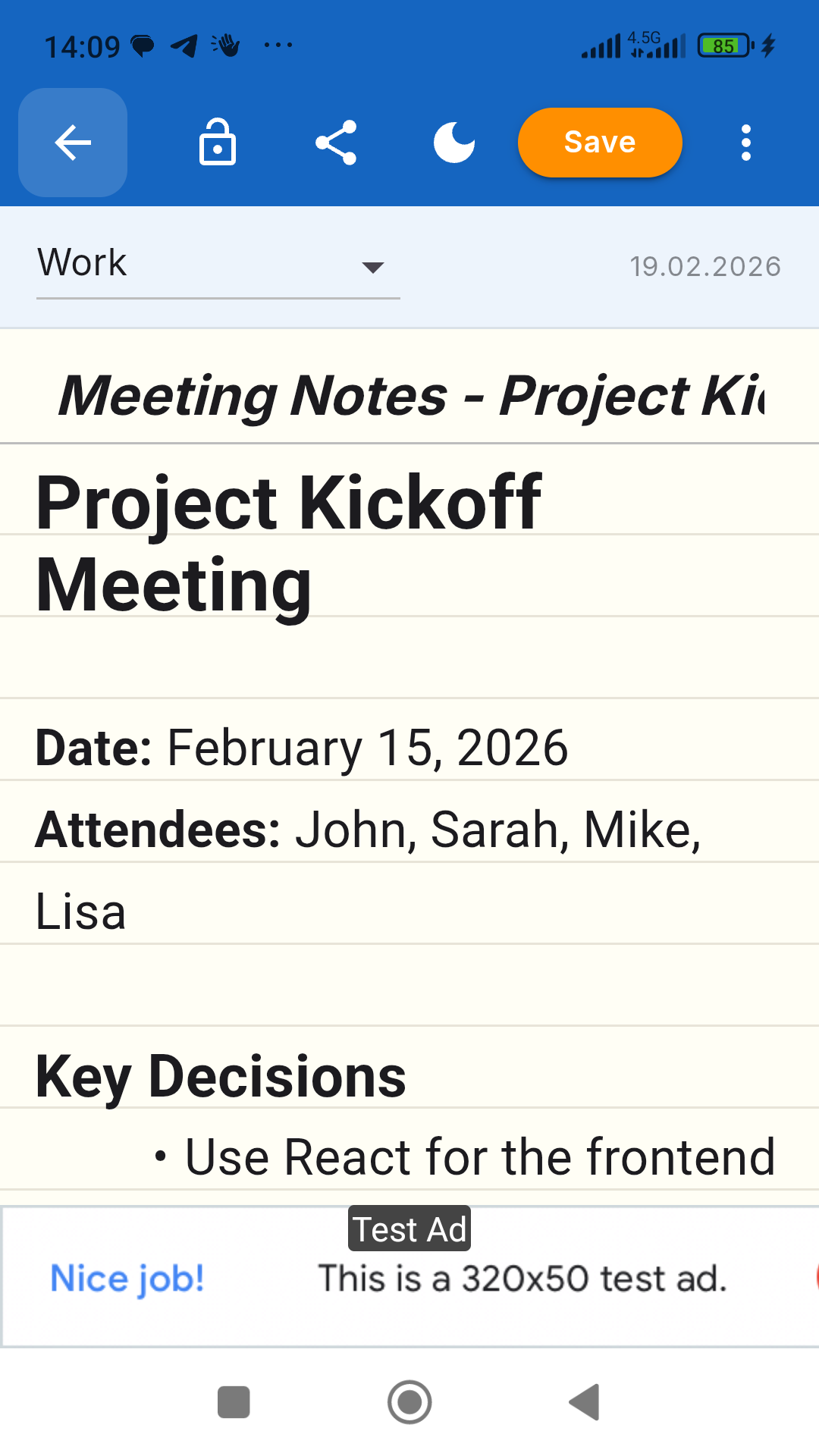Screen dimensions: 819x1456
Task: Click the Date: February 15, 2026 line
Action: 302,748
